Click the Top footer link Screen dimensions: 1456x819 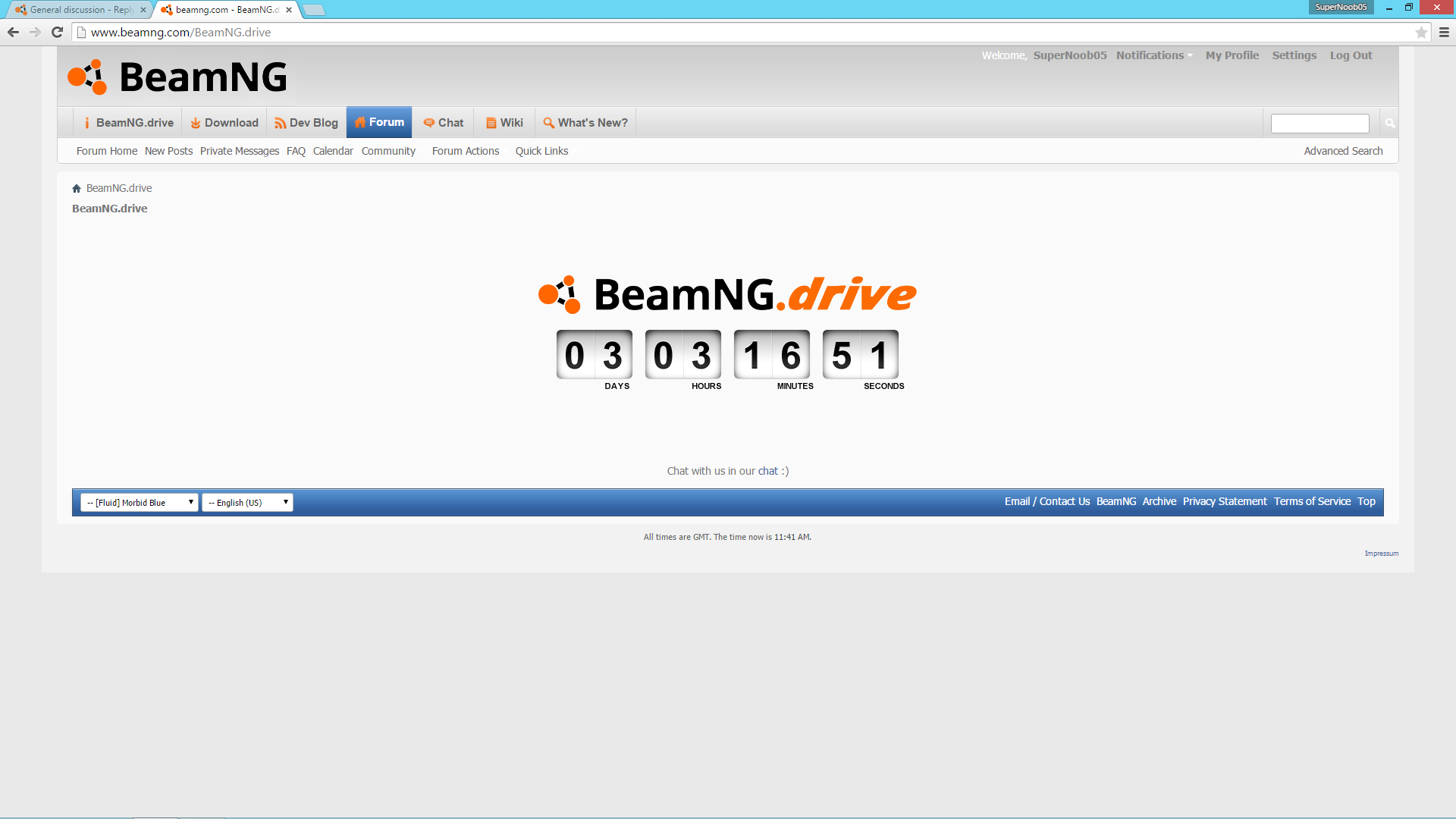pos(1367,501)
